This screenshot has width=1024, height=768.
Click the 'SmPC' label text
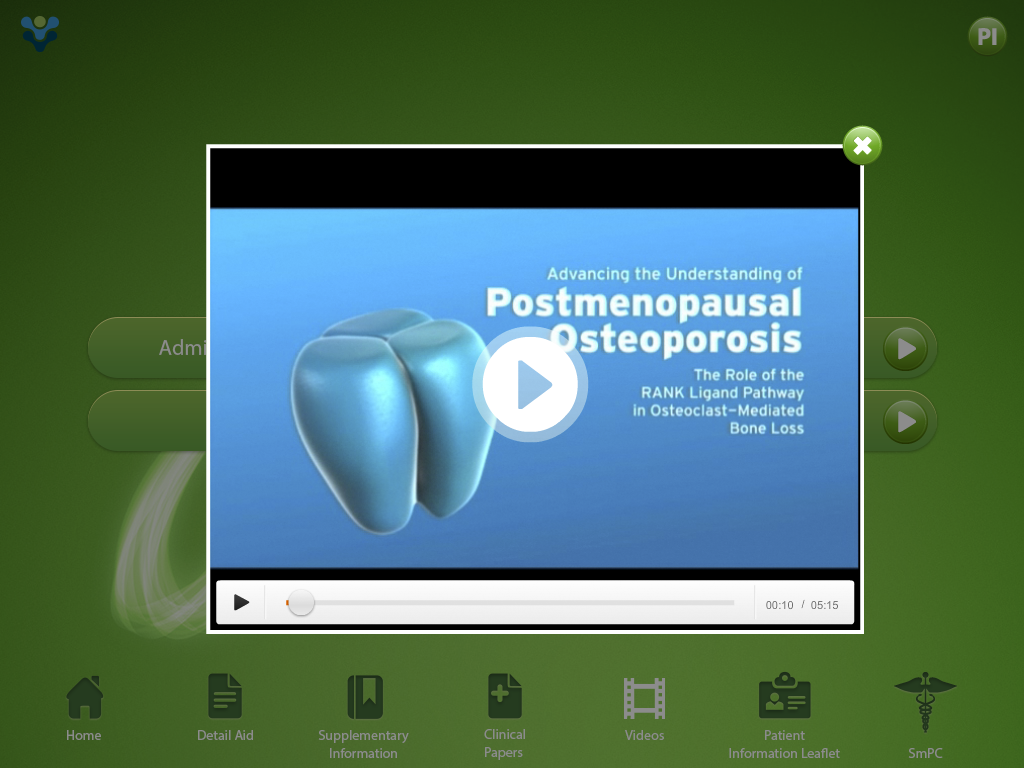click(925, 753)
